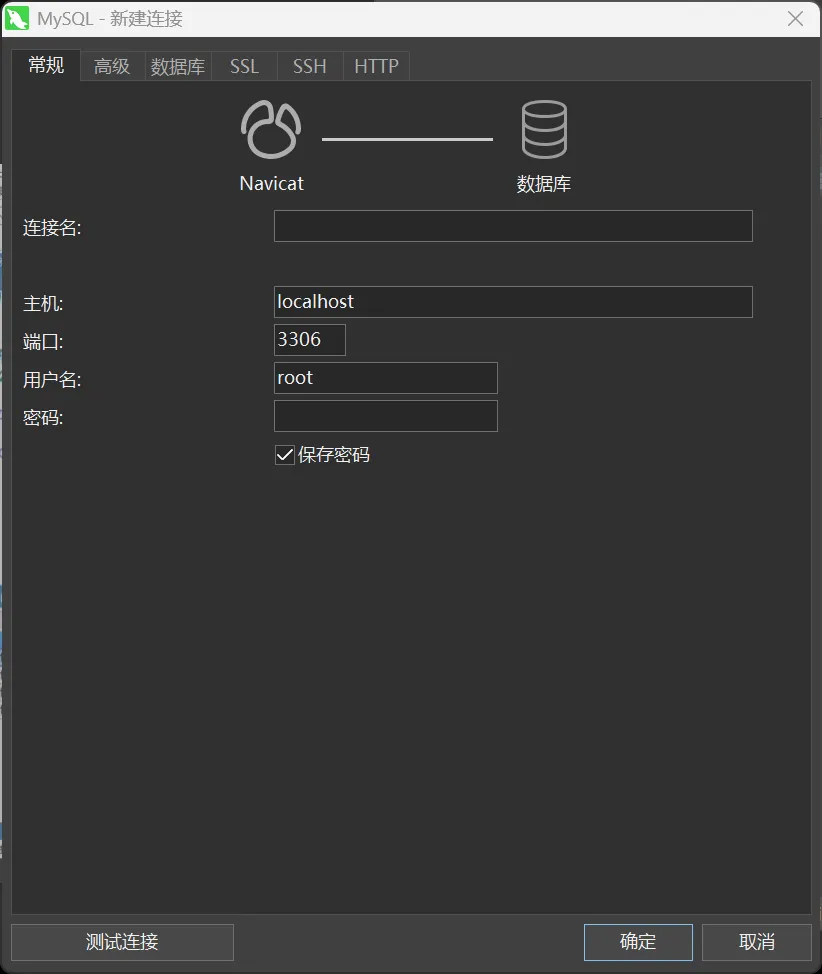
Task: Click the database cylinder icon in the diagram
Action: pyautogui.click(x=544, y=131)
